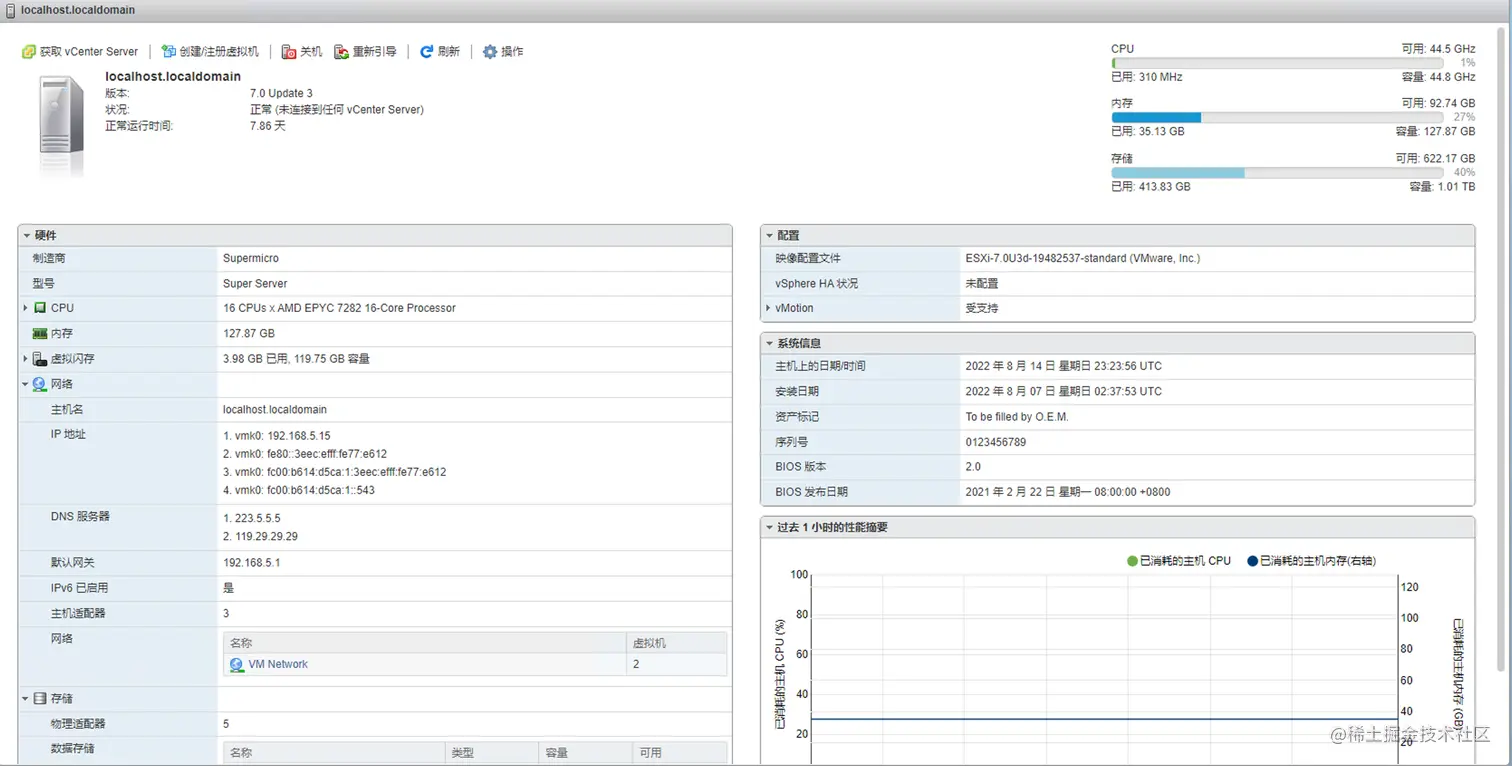The height and width of the screenshot is (766, 1512).
Task: Sort network table by 名称 column
Action: coord(424,643)
